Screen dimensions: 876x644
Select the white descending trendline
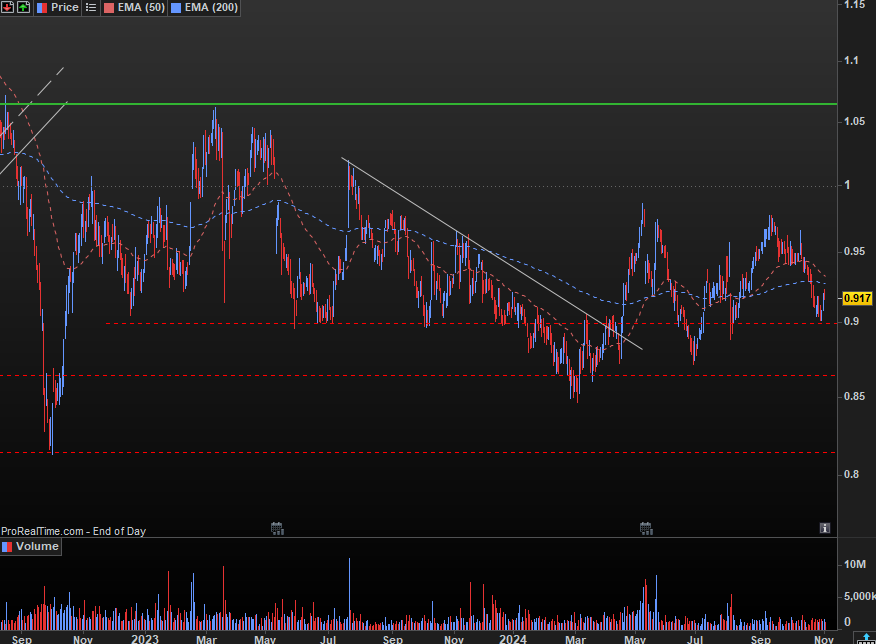(492, 254)
